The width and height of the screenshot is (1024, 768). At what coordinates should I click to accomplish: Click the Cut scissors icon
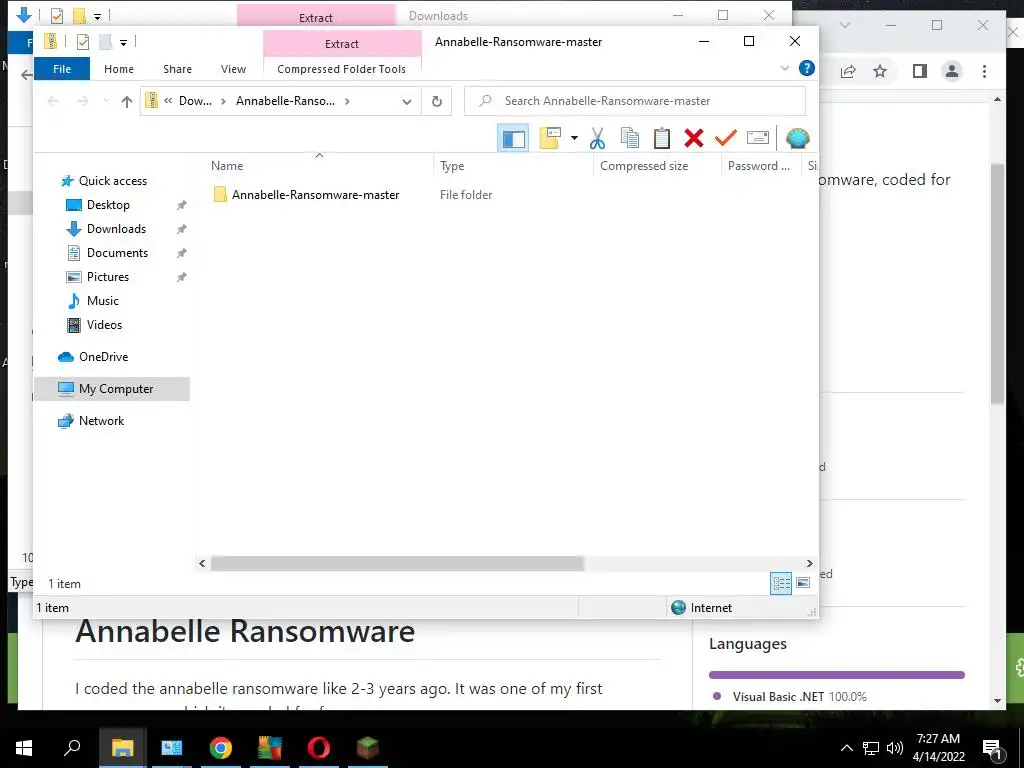[x=597, y=138]
